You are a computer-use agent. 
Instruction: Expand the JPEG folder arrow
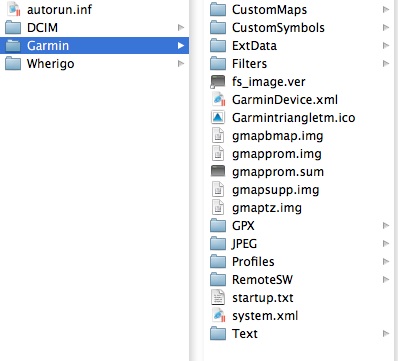[386, 243]
